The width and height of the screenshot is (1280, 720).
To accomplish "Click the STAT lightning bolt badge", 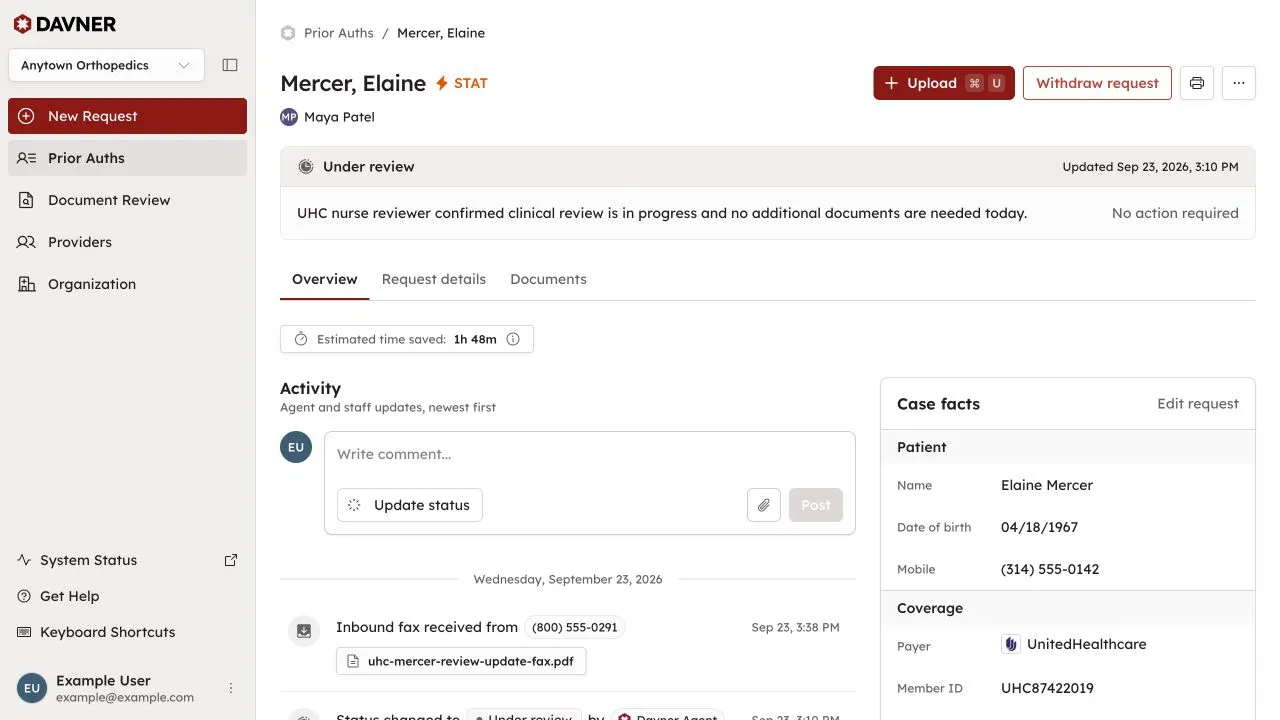I will click(x=461, y=83).
